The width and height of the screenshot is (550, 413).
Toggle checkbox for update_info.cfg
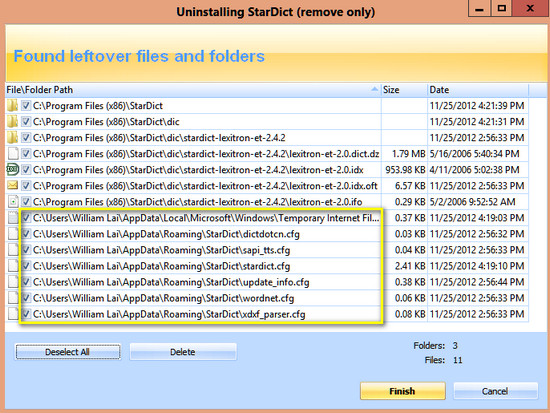pos(26,282)
